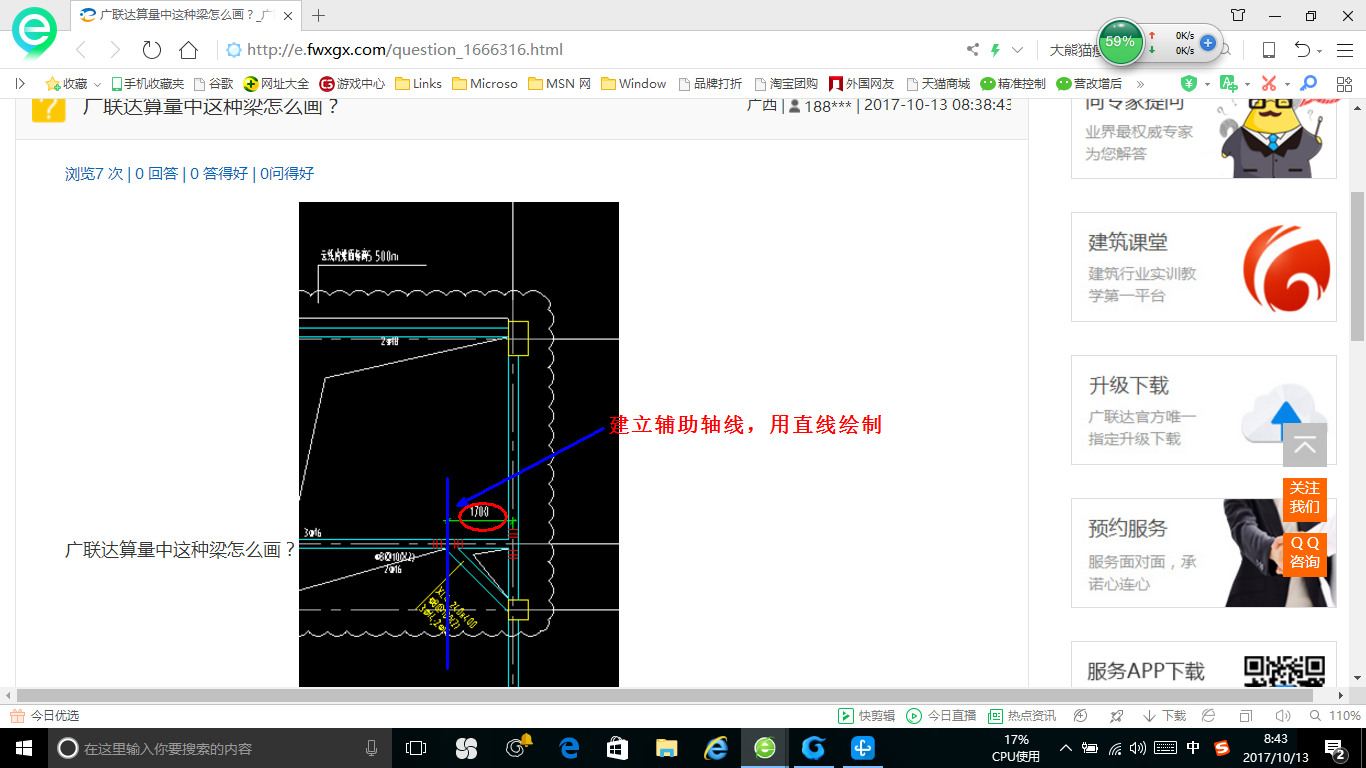1366x768 pixels.
Task: Click the share icon in the address bar
Action: pos(973,50)
